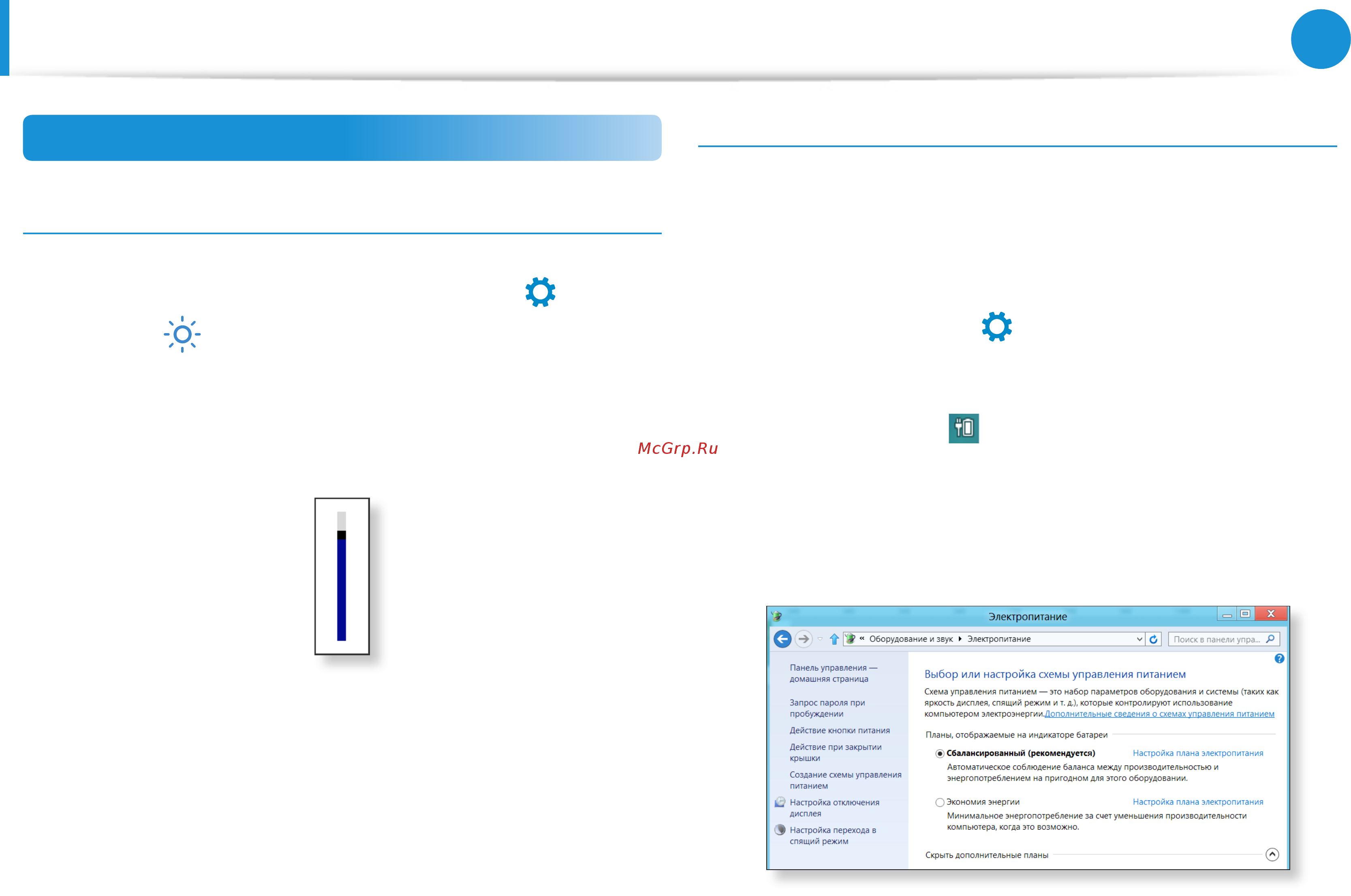Open Дополнительные сведения о схемах управления питанием
The image size is (1351, 896).
[x=1159, y=714]
